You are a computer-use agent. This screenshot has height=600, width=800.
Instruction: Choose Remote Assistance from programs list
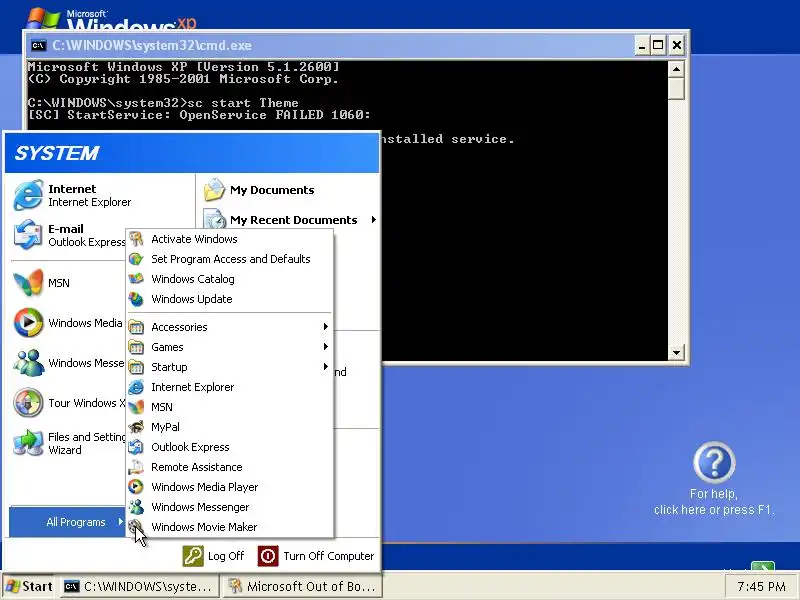point(230,467)
